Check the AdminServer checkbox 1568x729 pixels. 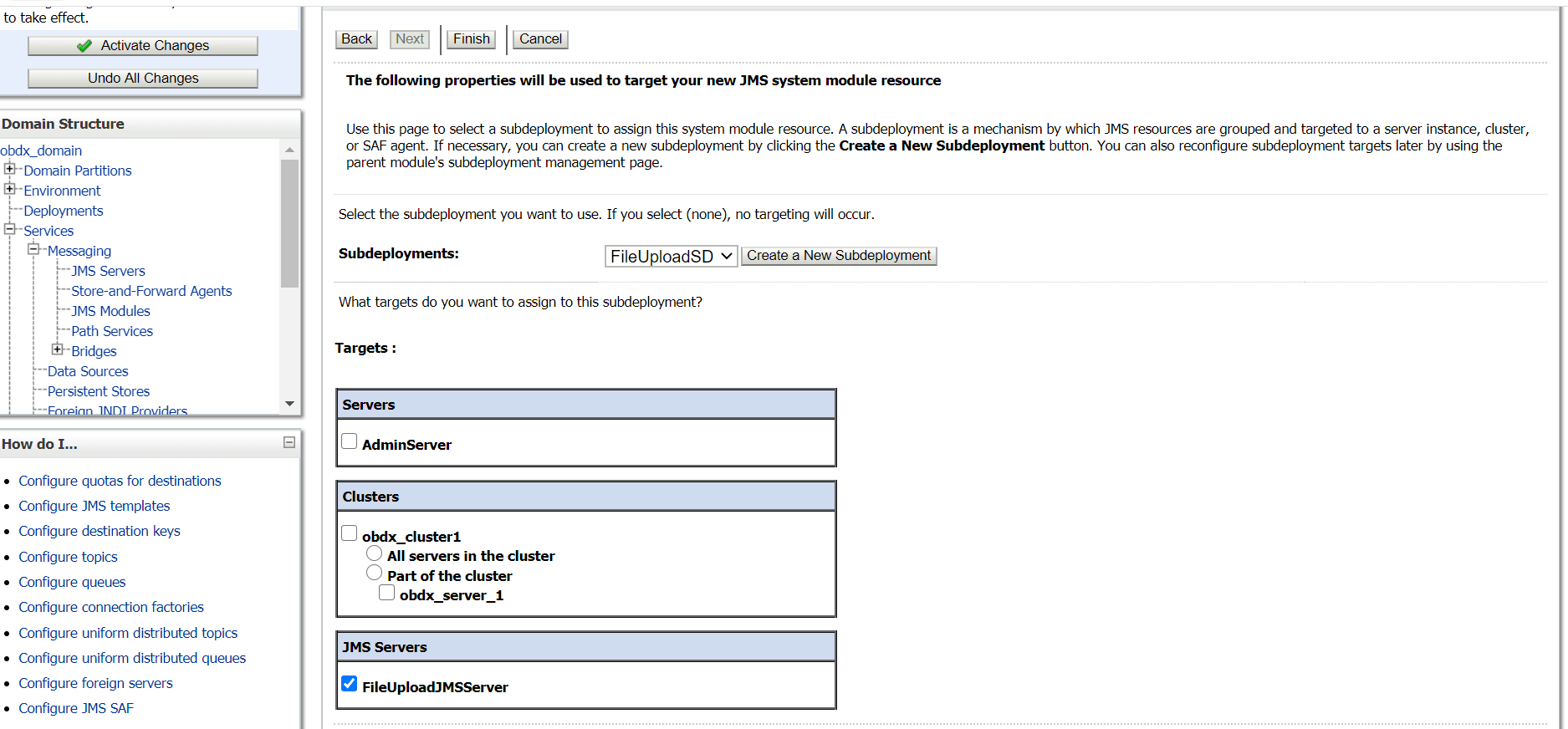point(350,441)
